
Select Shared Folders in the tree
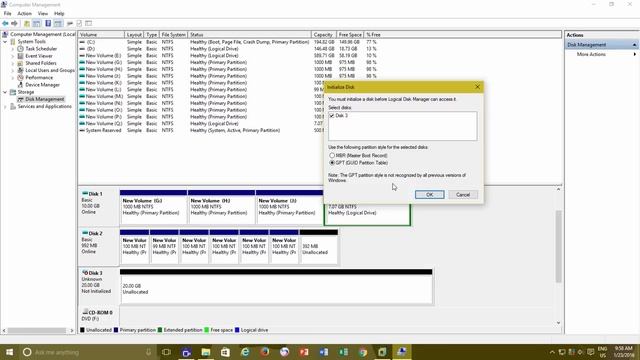(41, 63)
